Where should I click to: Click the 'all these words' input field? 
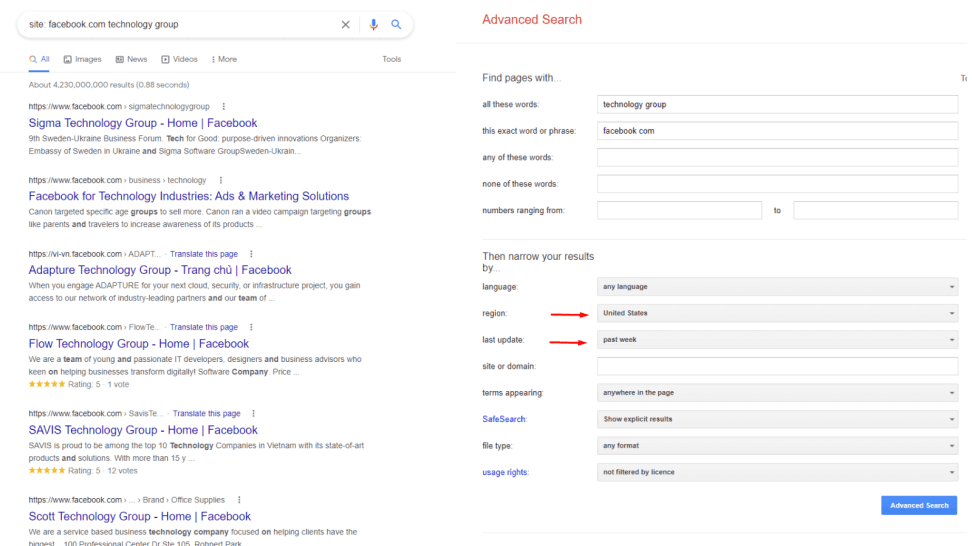tap(777, 104)
